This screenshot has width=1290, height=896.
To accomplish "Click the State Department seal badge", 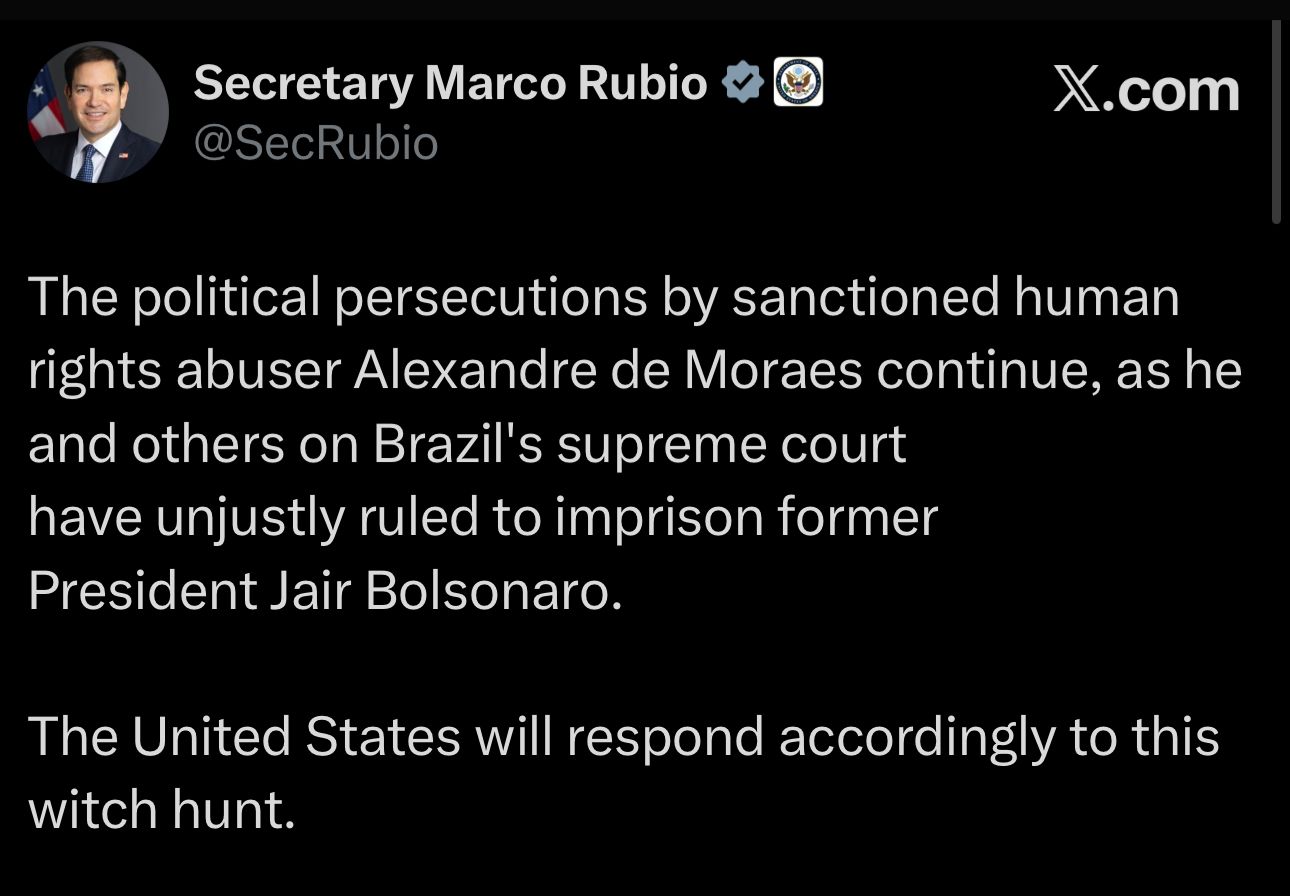I will 799,83.
